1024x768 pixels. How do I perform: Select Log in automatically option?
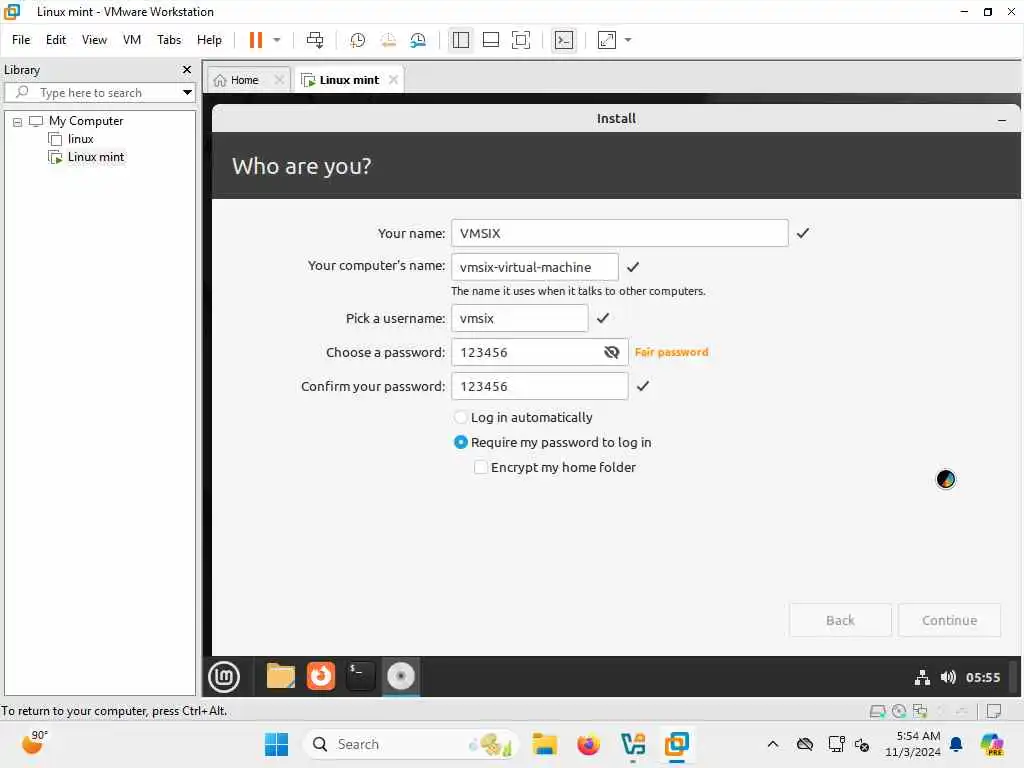tap(461, 417)
